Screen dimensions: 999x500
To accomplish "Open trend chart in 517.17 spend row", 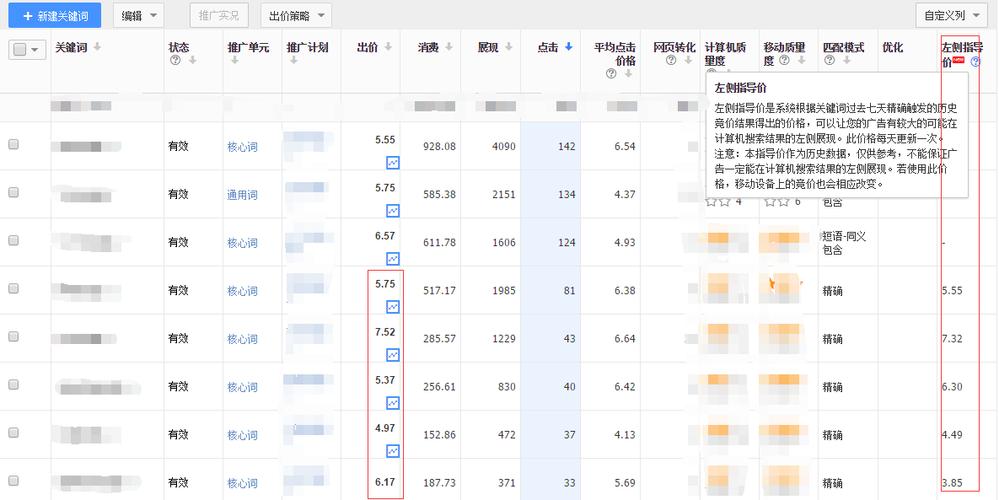I will (392, 307).
